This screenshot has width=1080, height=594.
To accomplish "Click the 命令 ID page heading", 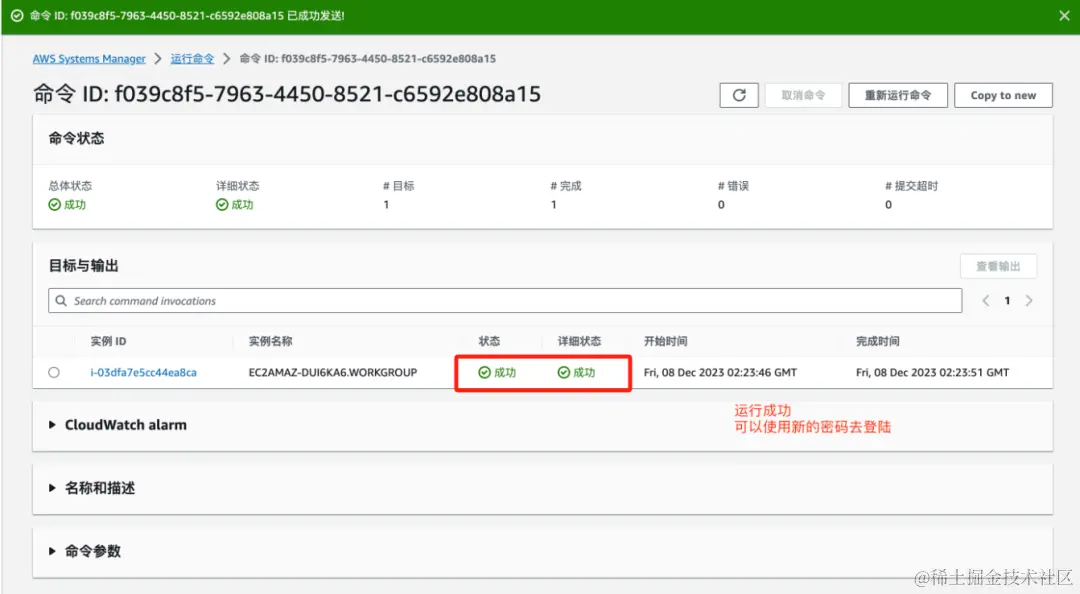I will pos(287,94).
